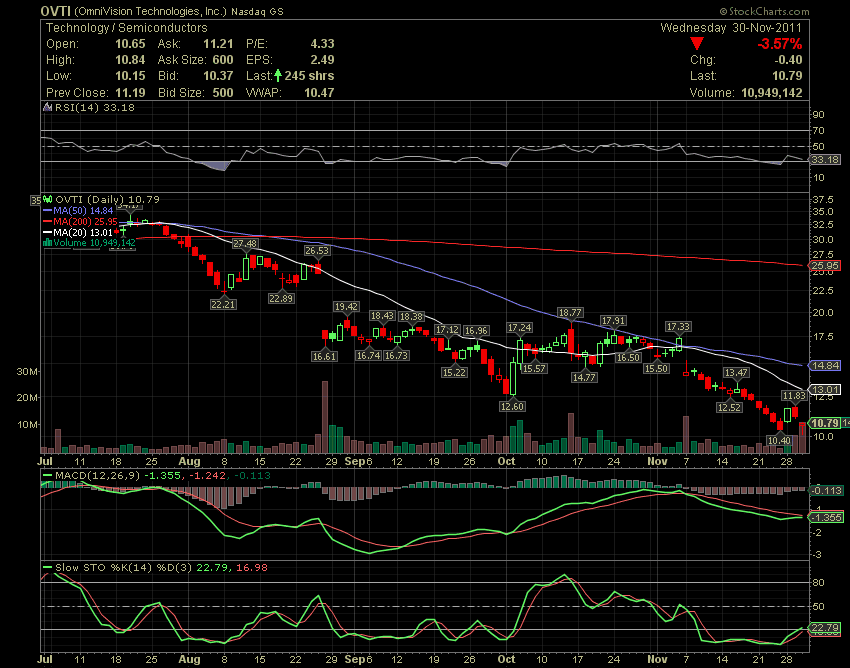The image size is (850, 668).
Task: Click the 17.33 November high label
Action: pyautogui.click(x=678, y=326)
